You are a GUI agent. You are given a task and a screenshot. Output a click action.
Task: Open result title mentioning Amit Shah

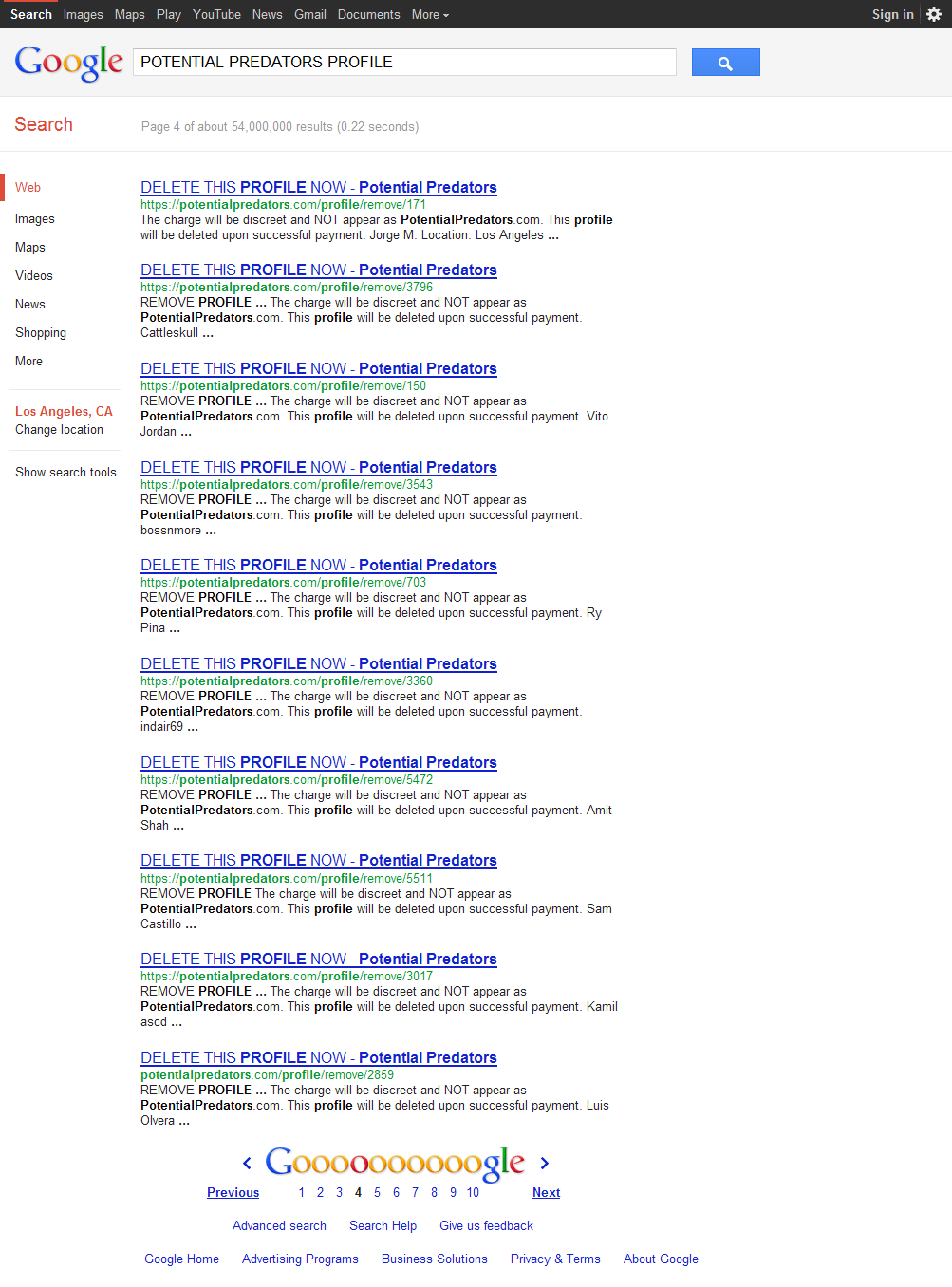(x=319, y=762)
